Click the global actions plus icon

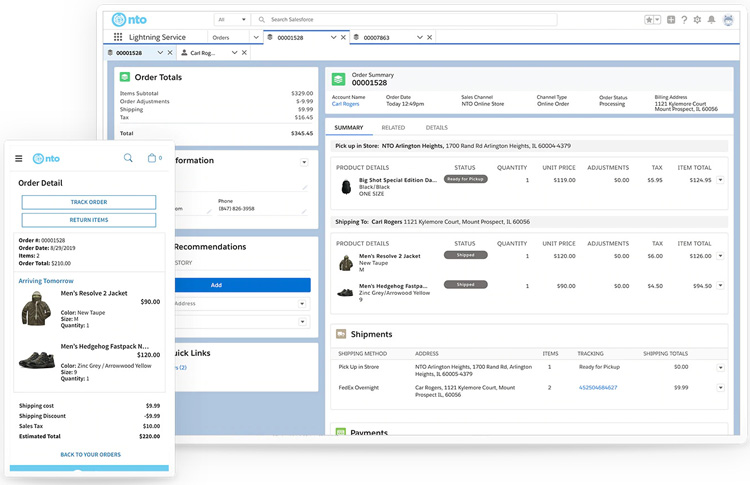click(x=671, y=19)
